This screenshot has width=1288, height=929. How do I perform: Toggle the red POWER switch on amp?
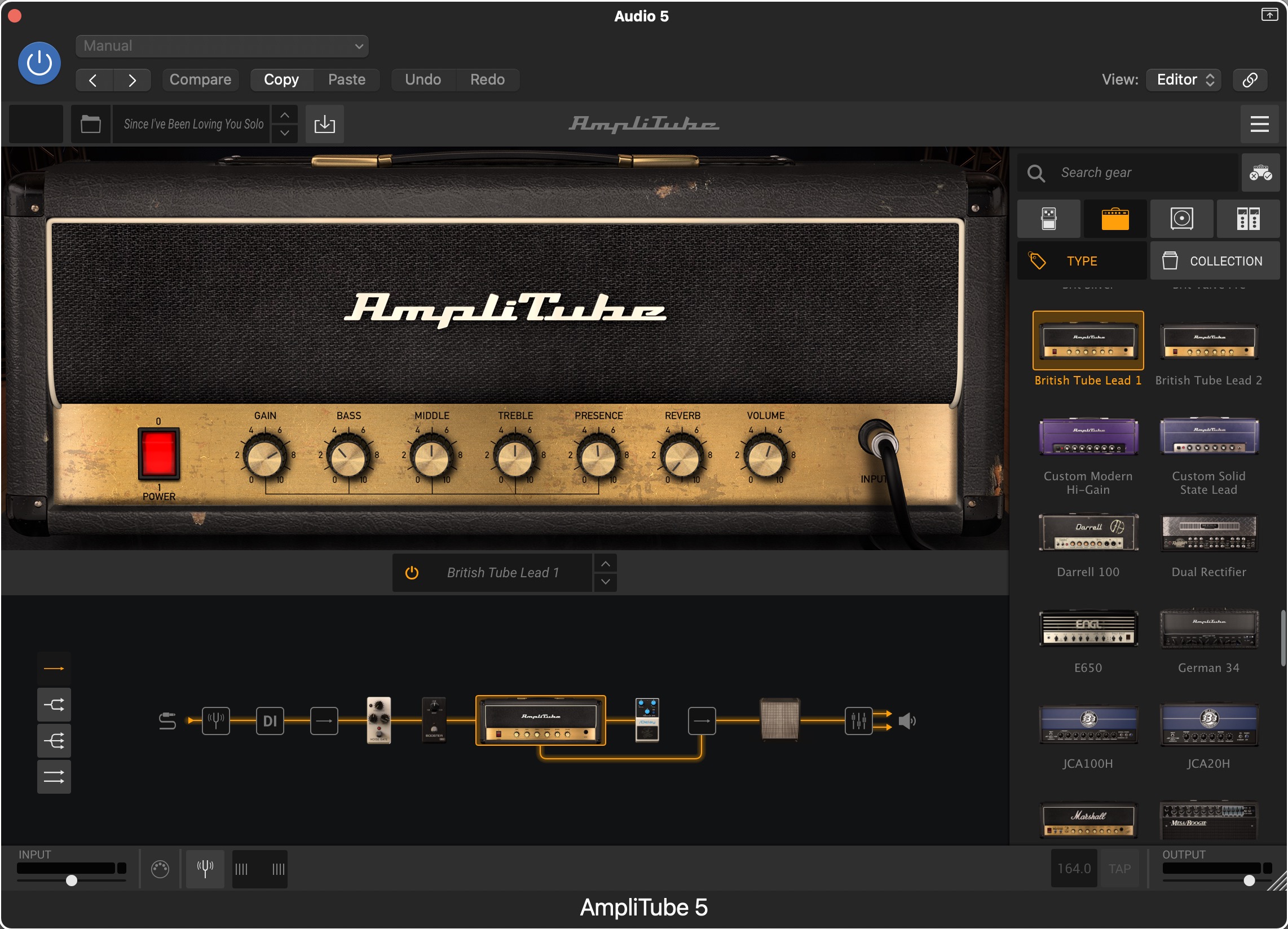pyautogui.click(x=158, y=454)
